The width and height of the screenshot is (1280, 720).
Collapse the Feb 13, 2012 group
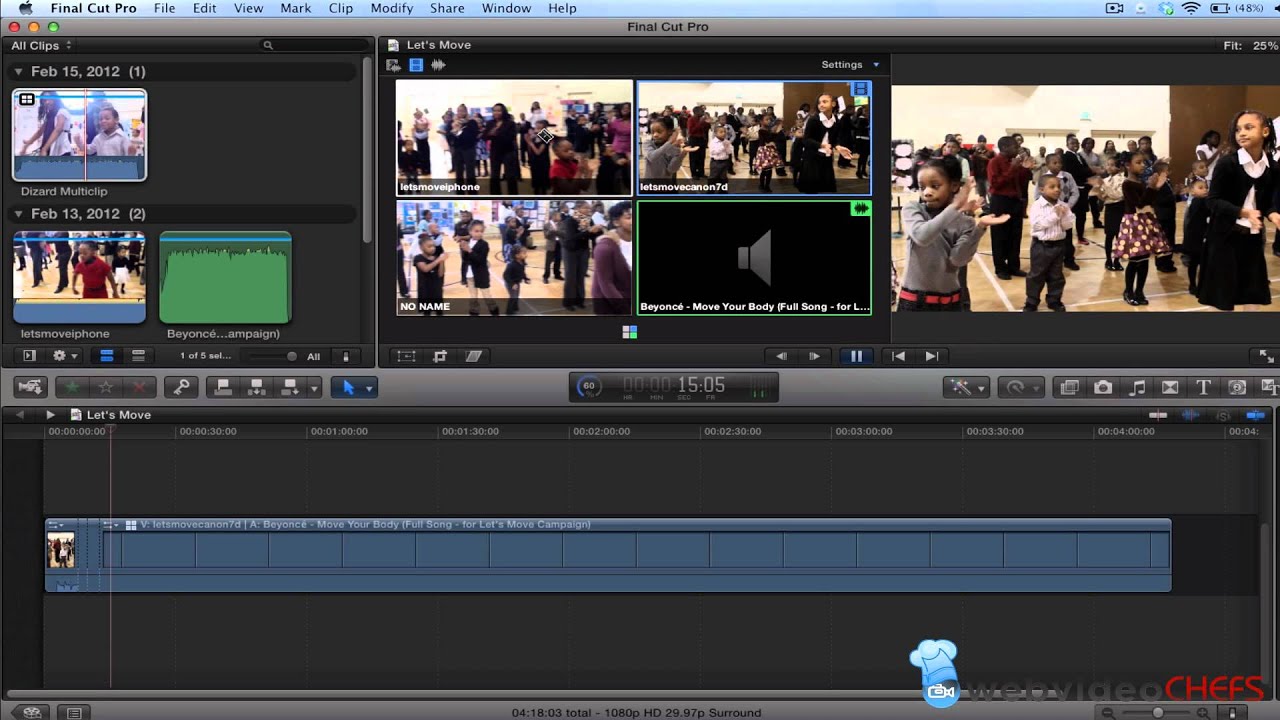18,214
